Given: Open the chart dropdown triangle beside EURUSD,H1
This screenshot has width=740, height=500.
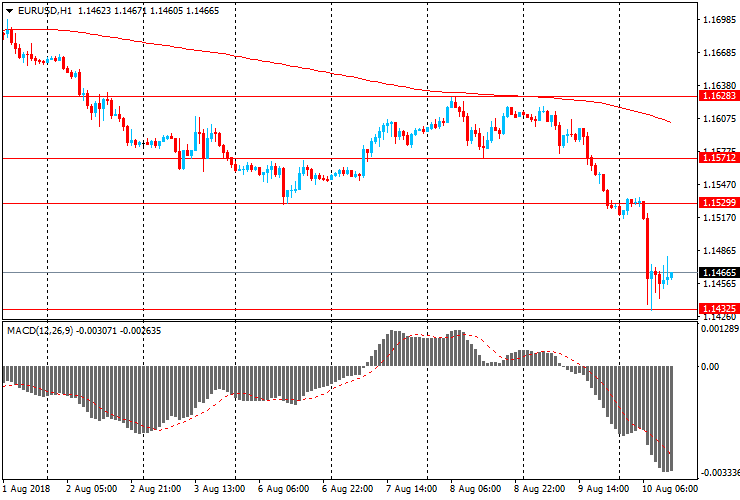Looking at the screenshot, I should [9, 11].
